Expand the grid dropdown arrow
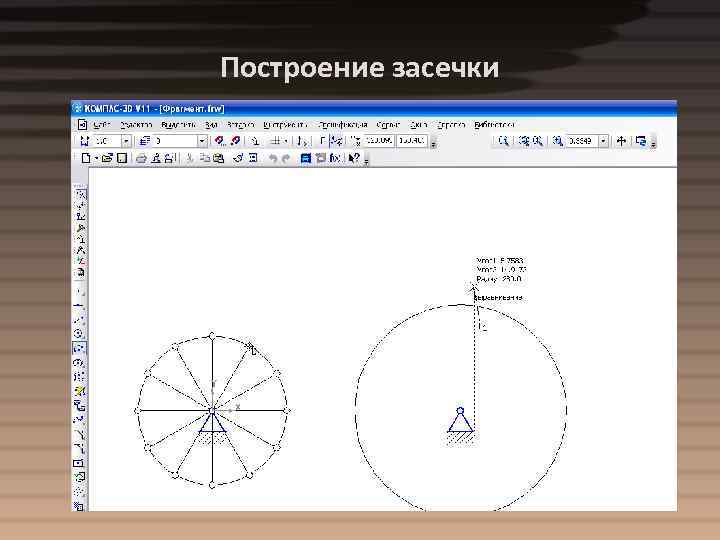The height and width of the screenshot is (540, 720). (286, 141)
